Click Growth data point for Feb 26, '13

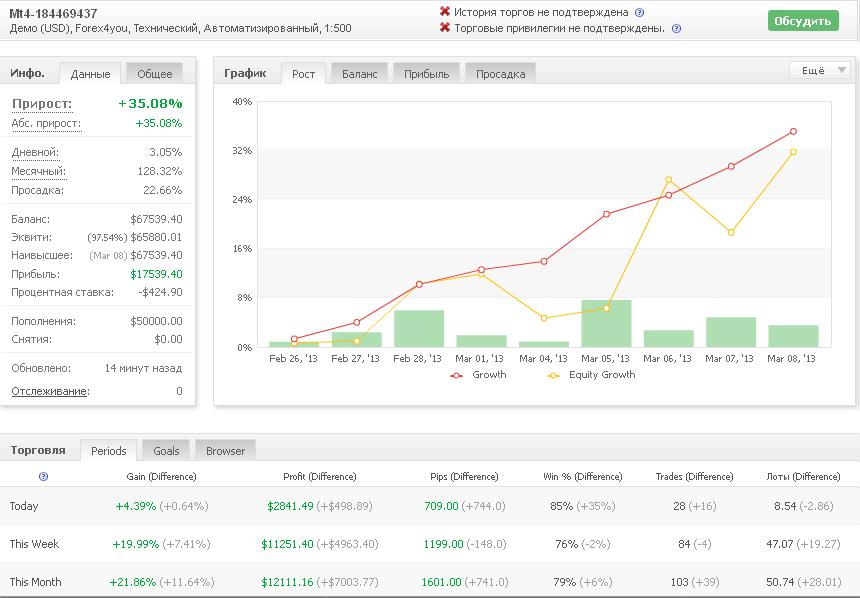(x=294, y=339)
